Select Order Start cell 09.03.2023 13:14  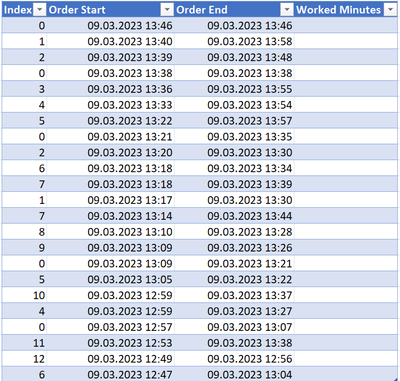click(110, 216)
